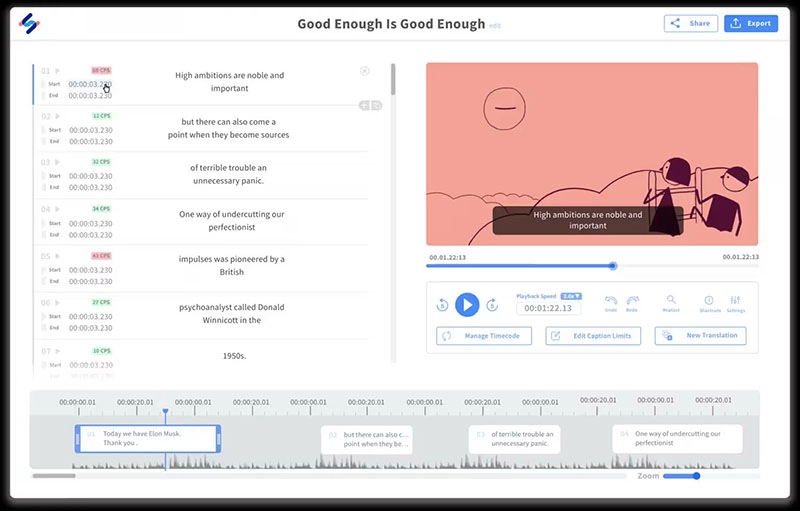Open Edit Caption Limits

point(593,336)
